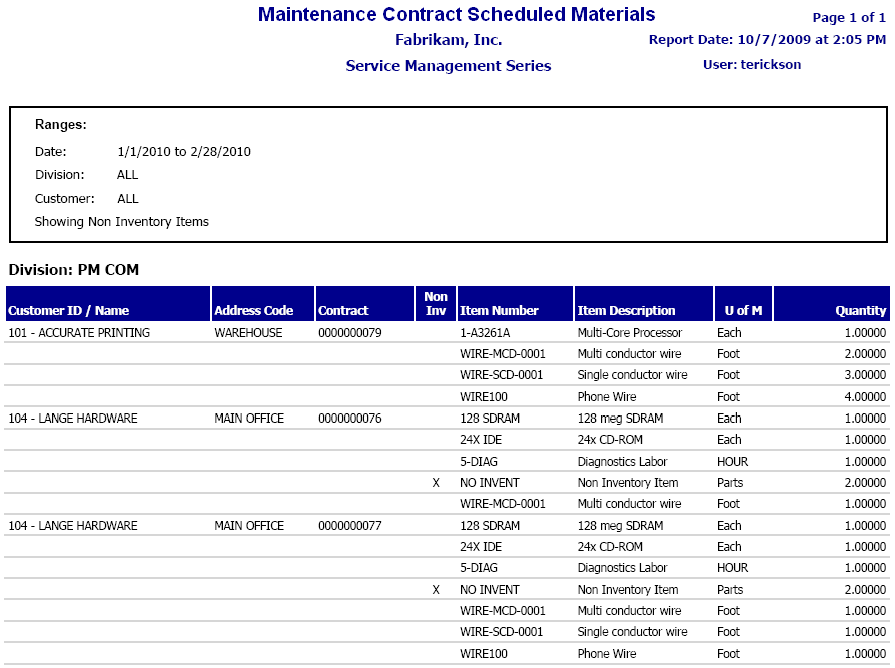Click the Non Inv column header
Viewport: 895px width, 668px height.
[x=436, y=304]
